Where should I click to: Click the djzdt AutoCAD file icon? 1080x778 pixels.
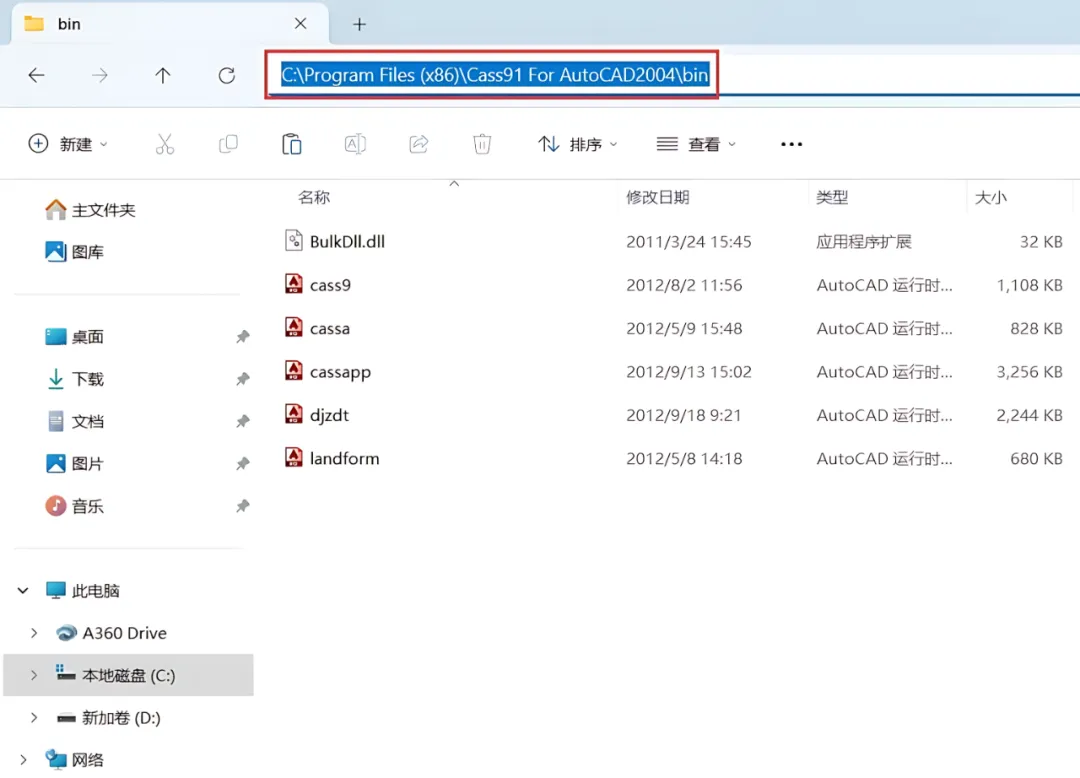(x=294, y=414)
